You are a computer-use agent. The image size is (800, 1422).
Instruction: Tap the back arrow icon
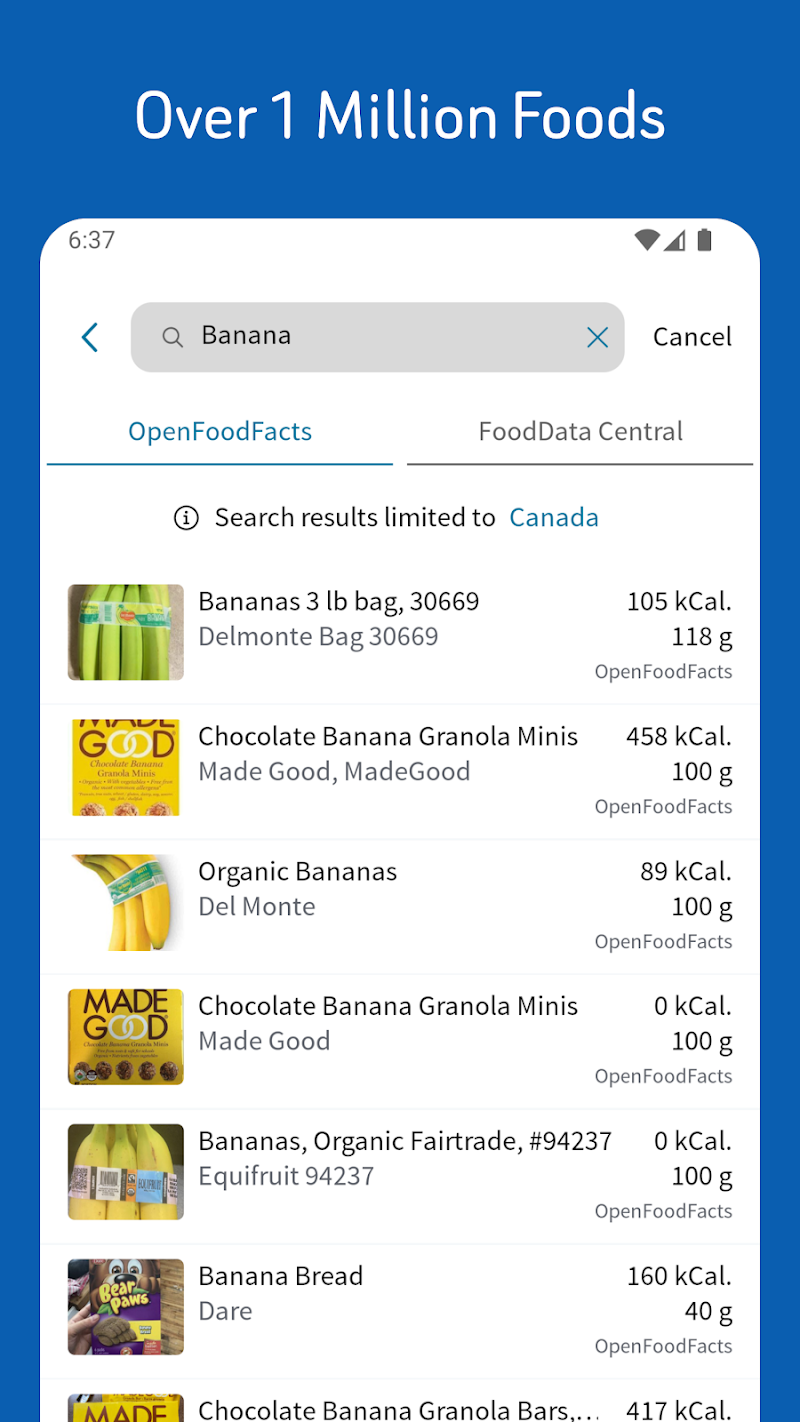90,337
